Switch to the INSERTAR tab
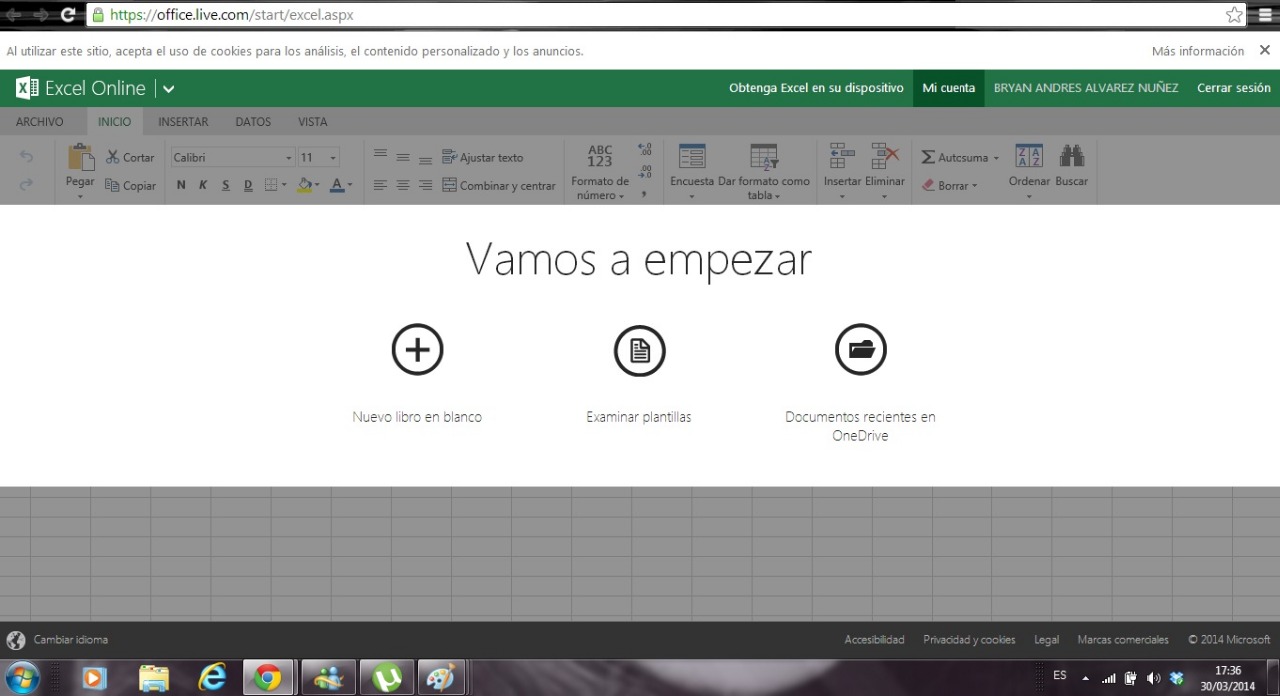The width and height of the screenshot is (1280, 696). tap(183, 122)
